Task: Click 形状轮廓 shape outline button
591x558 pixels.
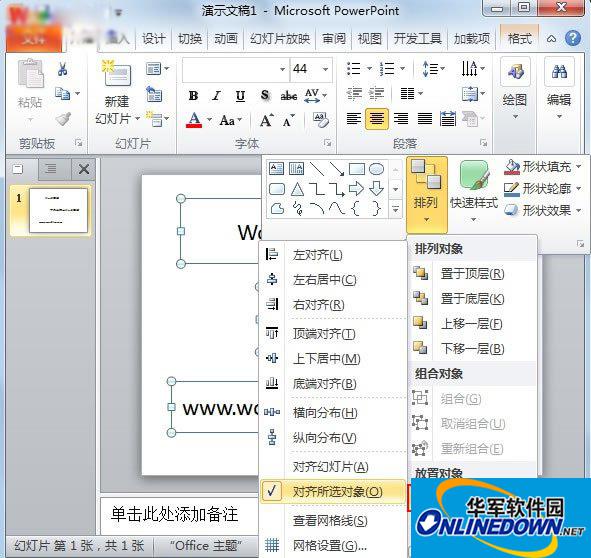Action: pyautogui.click(x=543, y=188)
